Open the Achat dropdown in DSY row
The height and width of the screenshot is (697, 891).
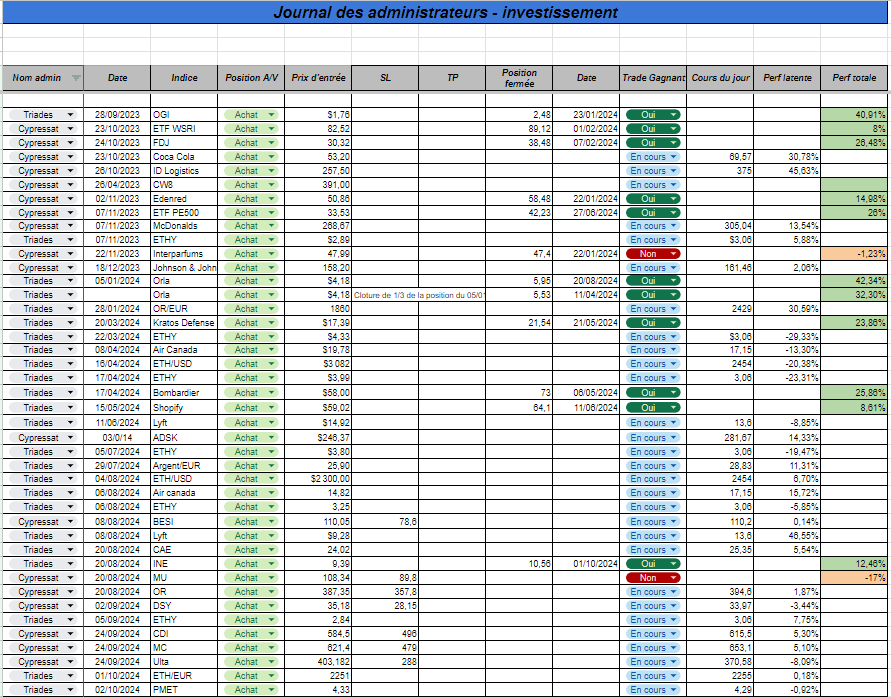tap(251, 606)
